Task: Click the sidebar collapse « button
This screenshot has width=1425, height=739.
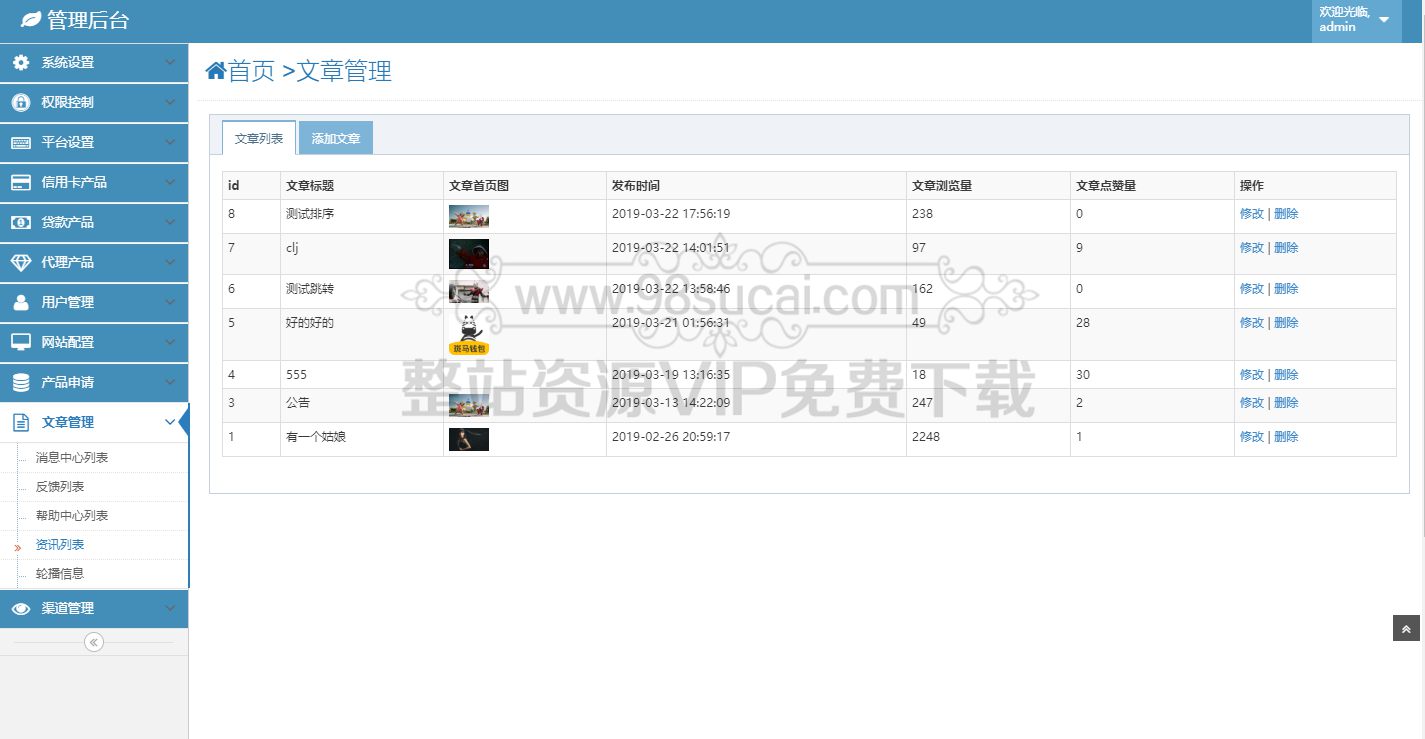Action: [x=93, y=642]
